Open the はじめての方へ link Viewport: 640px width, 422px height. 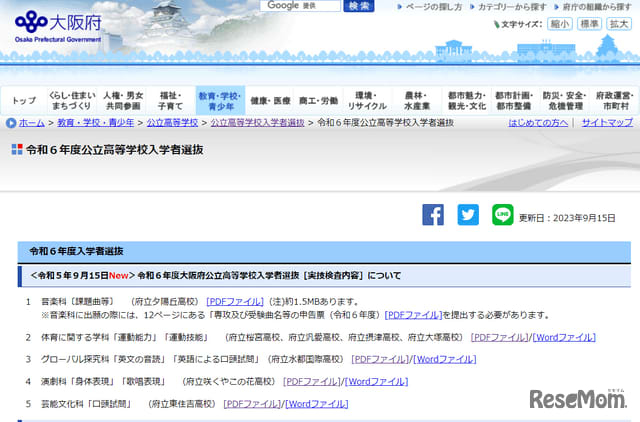point(538,122)
